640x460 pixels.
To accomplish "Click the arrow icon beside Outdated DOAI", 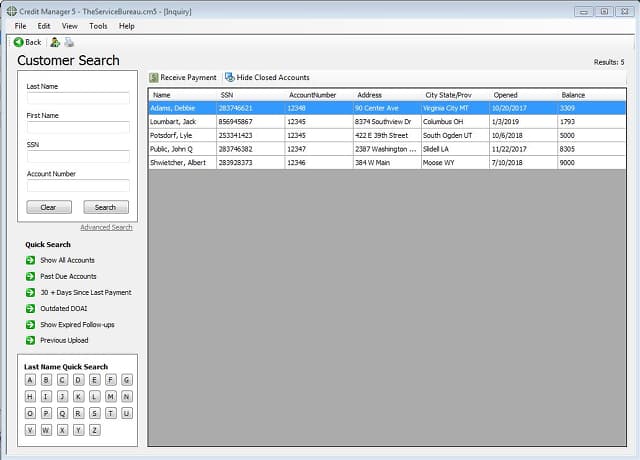I will (31, 309).
